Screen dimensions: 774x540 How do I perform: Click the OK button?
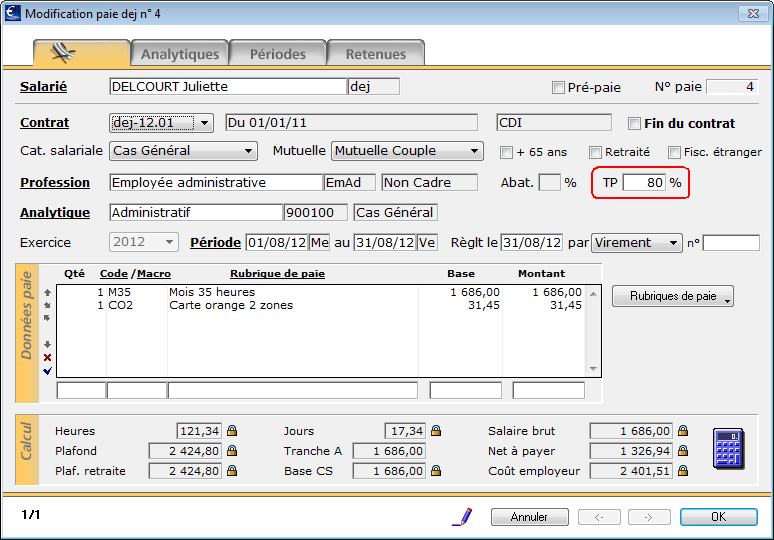[x=719, y=517]
